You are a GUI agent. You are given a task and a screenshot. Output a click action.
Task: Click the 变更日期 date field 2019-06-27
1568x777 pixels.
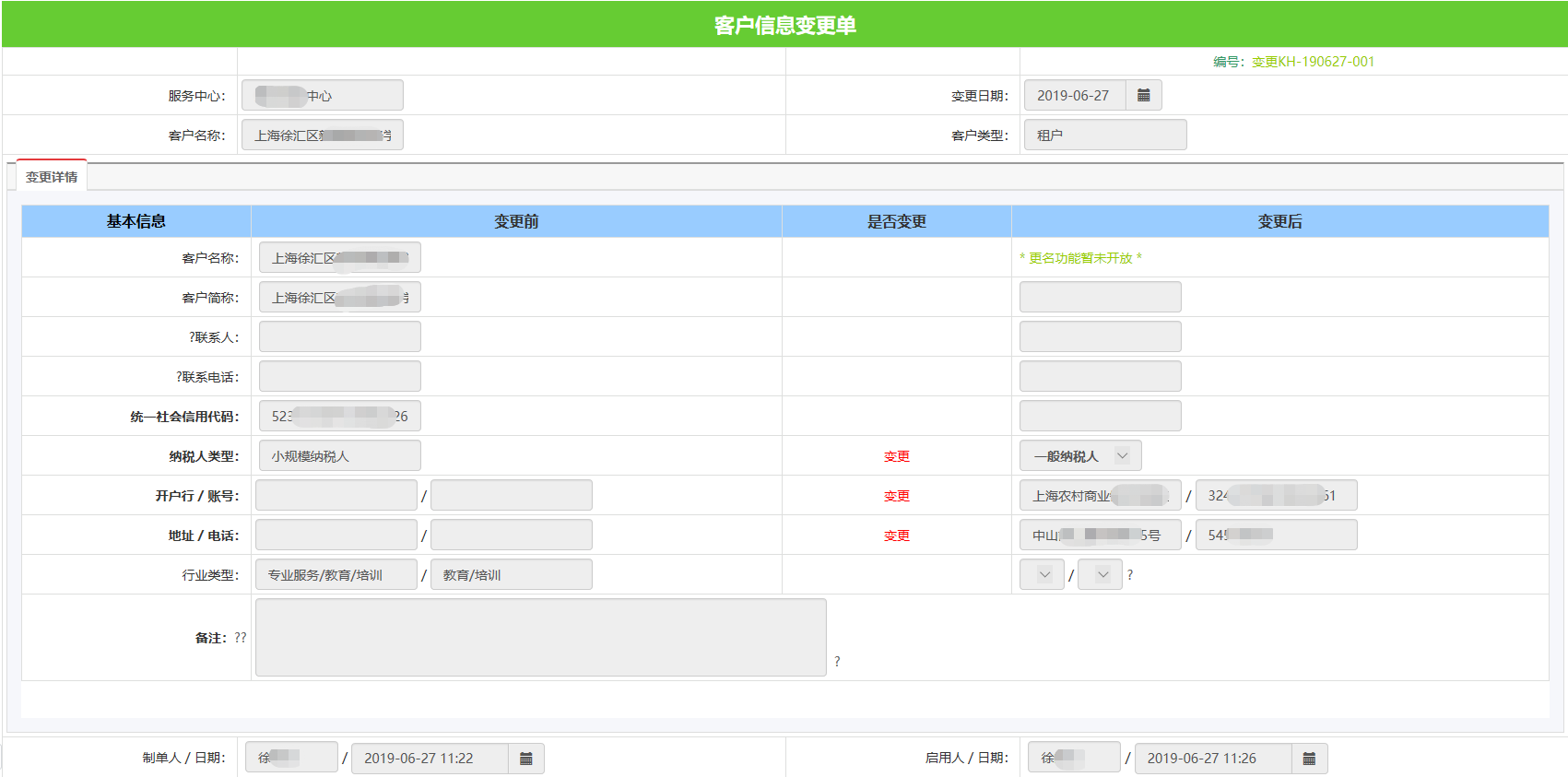click(1074, 95)
